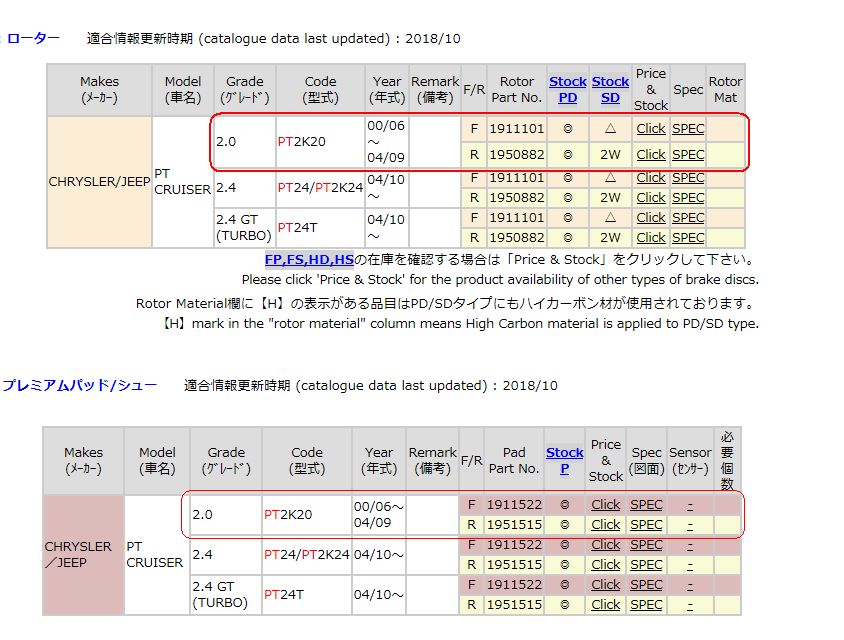Open sensor dash link for pad 2.4 rear row
The image size is (844, 640).
(690, 566)
